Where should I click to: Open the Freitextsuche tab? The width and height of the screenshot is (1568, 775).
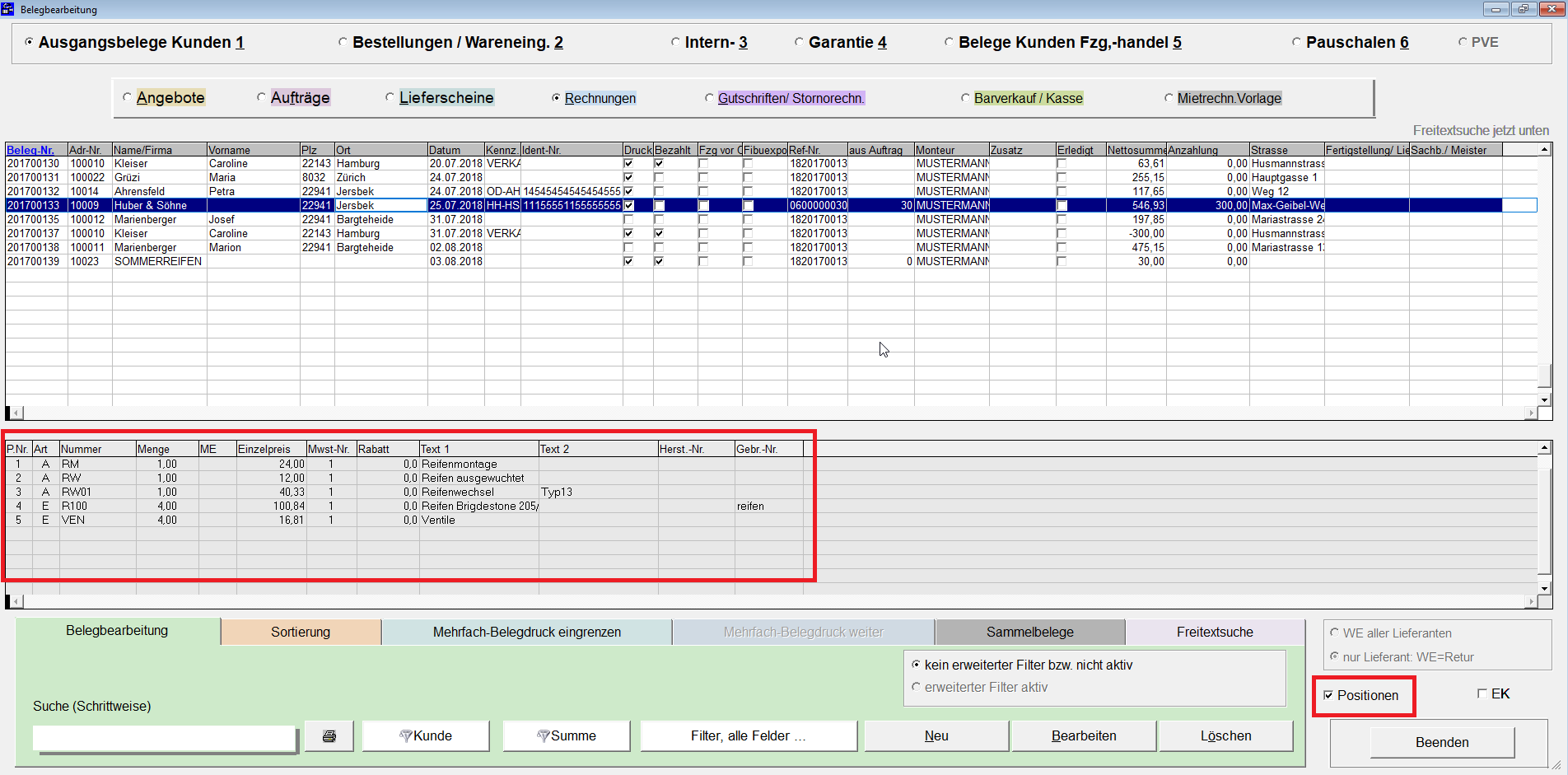[1215, 632]
